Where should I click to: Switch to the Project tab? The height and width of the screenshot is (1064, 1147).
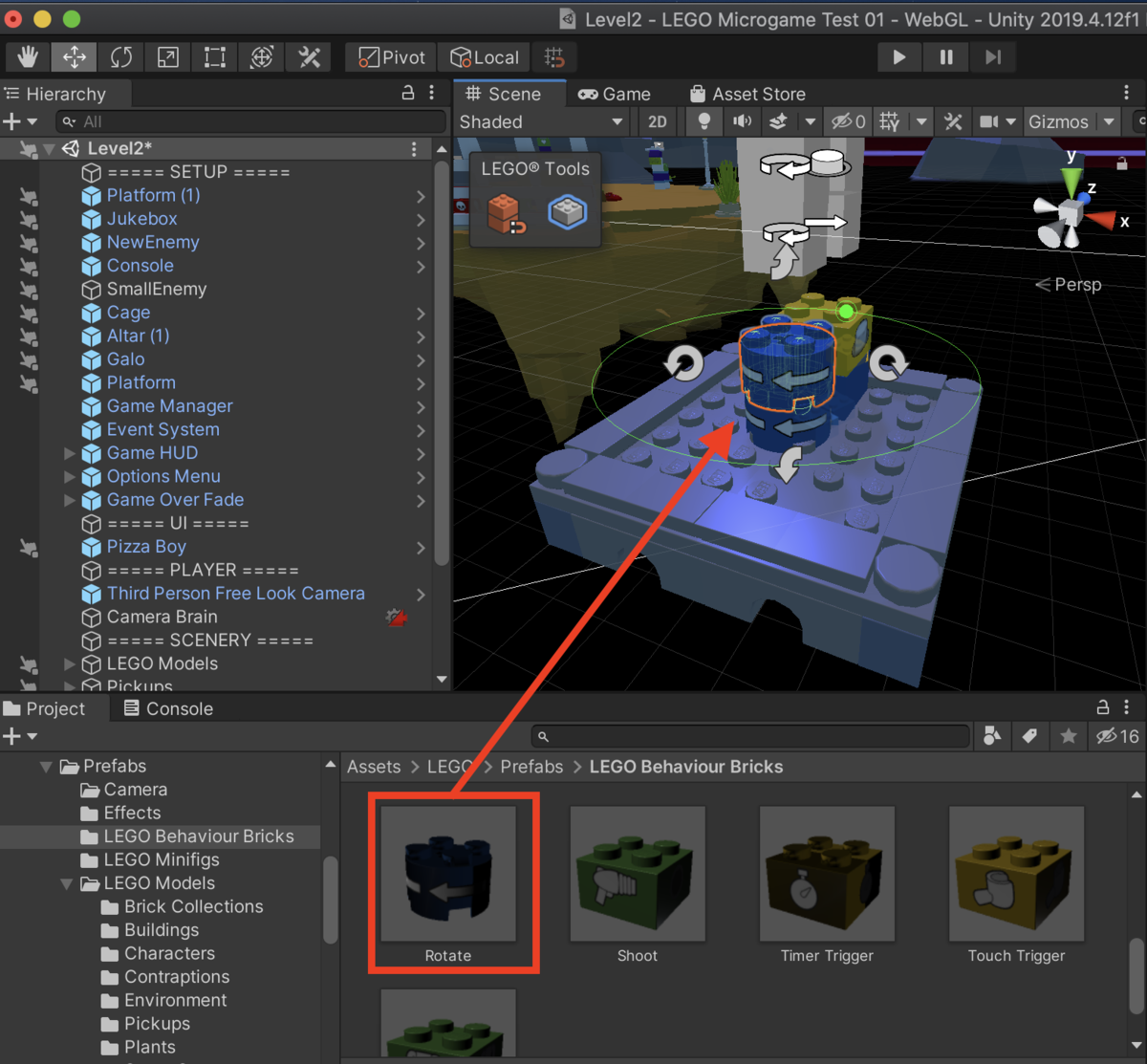click(x=45, y=708)
